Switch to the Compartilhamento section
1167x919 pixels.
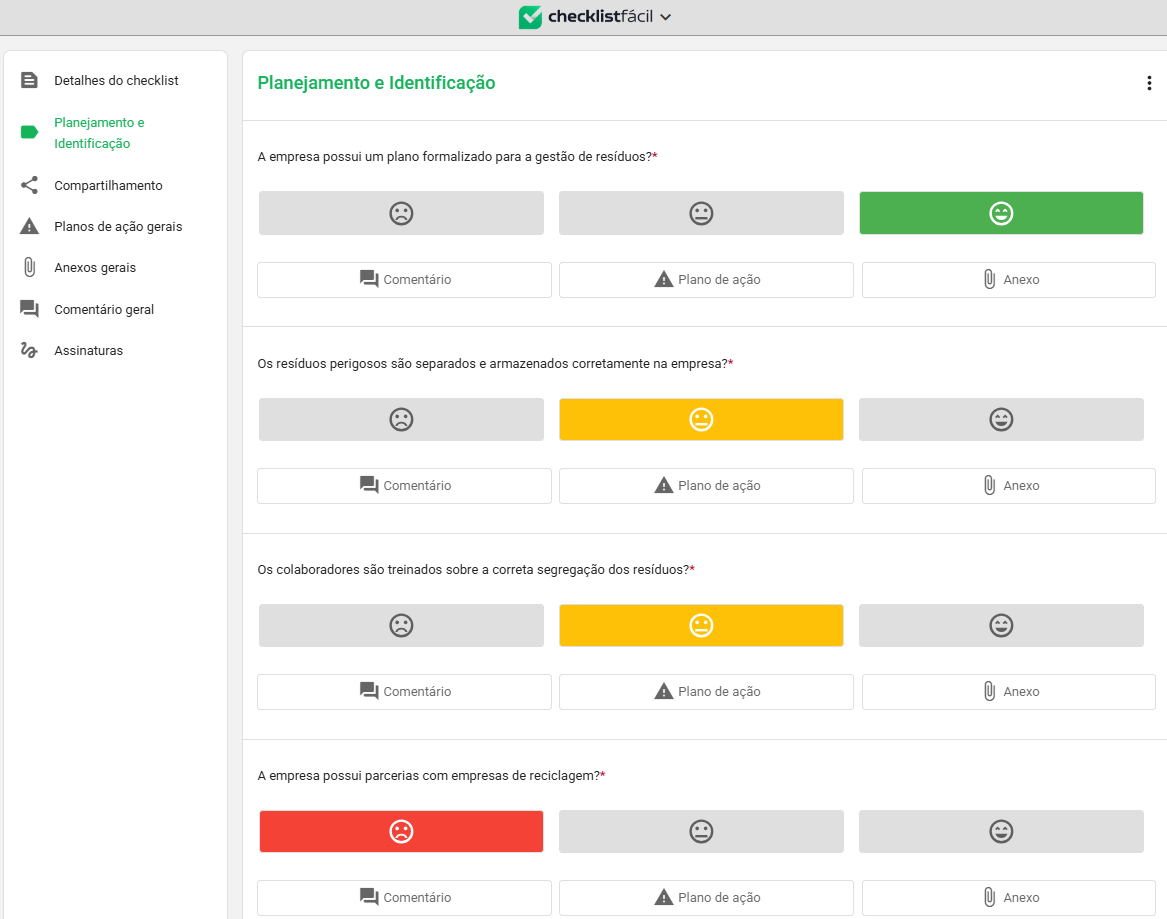(108, 185)
